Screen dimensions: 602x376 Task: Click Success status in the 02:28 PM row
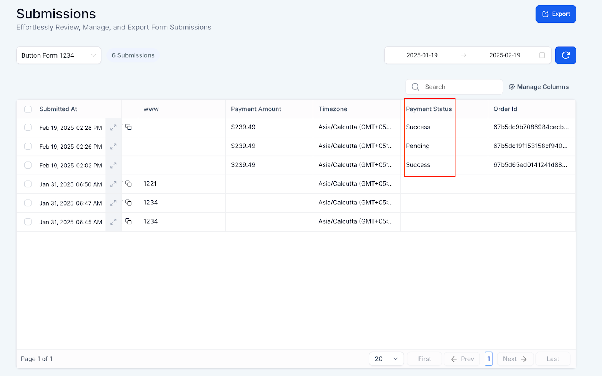pos(418,127)
